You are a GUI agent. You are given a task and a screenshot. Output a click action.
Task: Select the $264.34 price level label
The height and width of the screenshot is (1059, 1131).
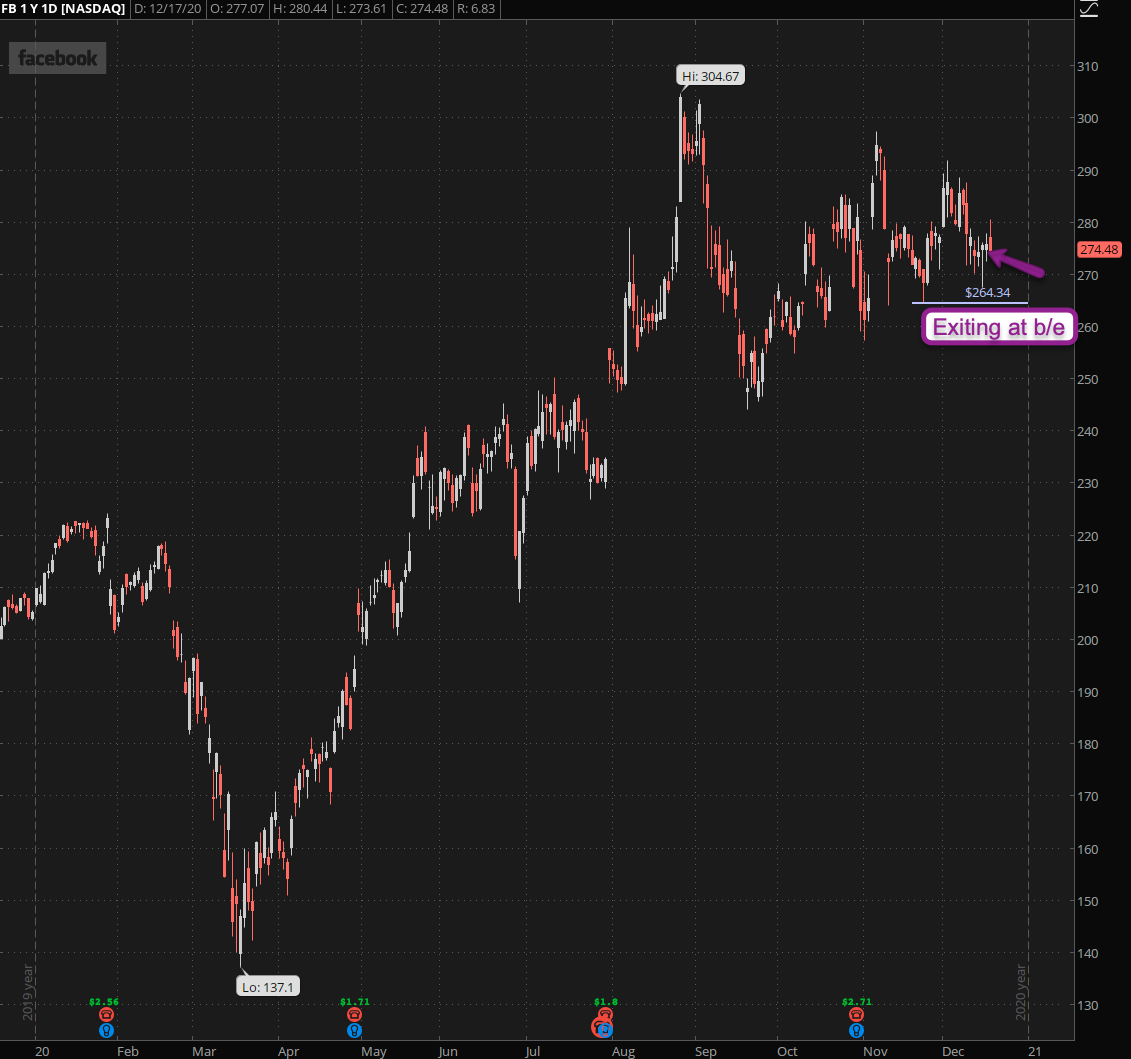coord(987,292)
